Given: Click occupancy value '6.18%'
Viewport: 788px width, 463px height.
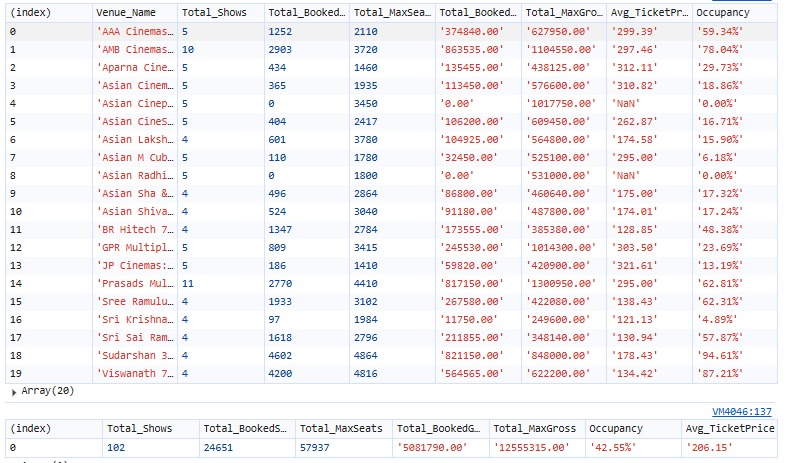Looking at the screenshot, I should click(717, 157).
